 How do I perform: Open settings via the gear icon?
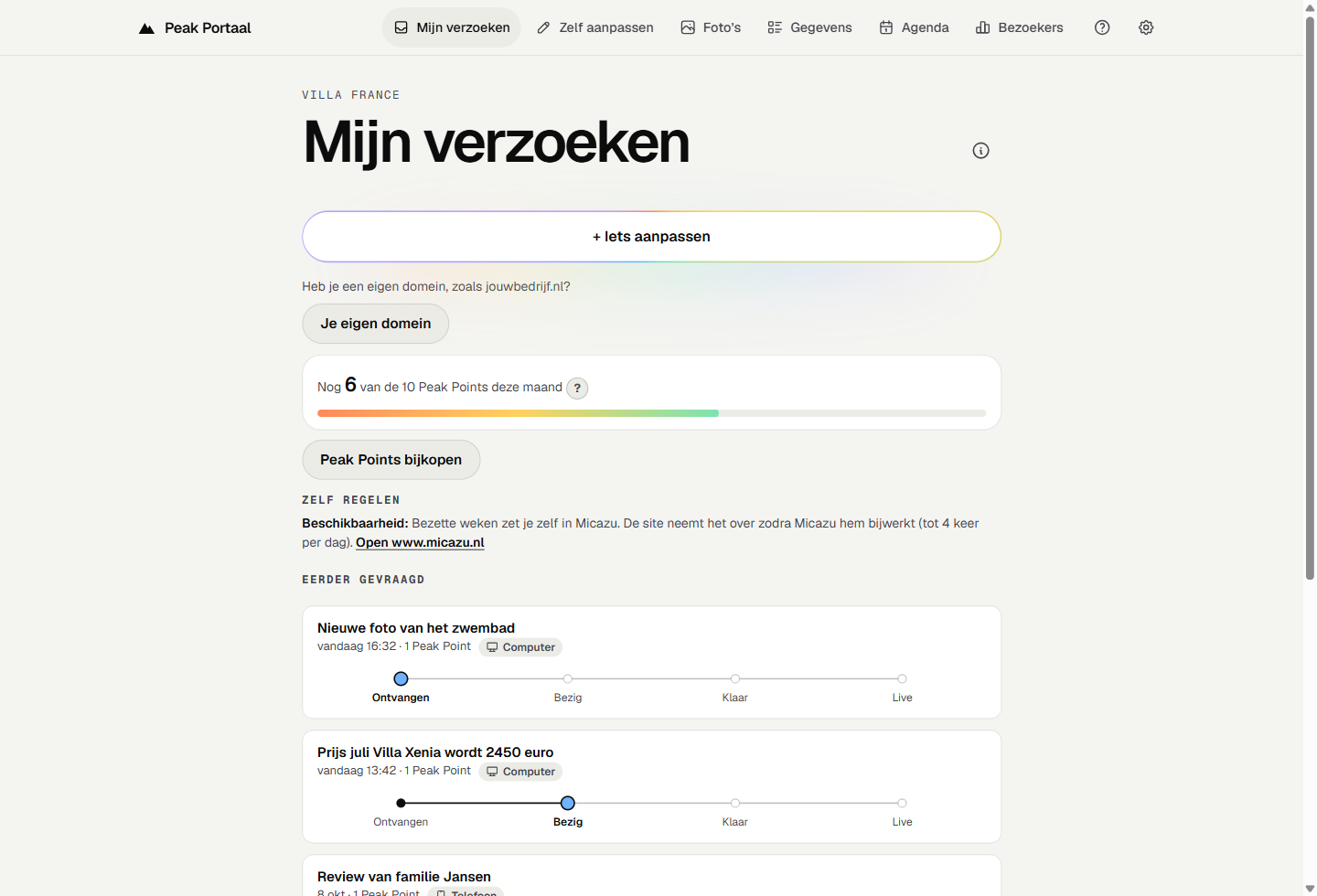(x=1146, y=27)
